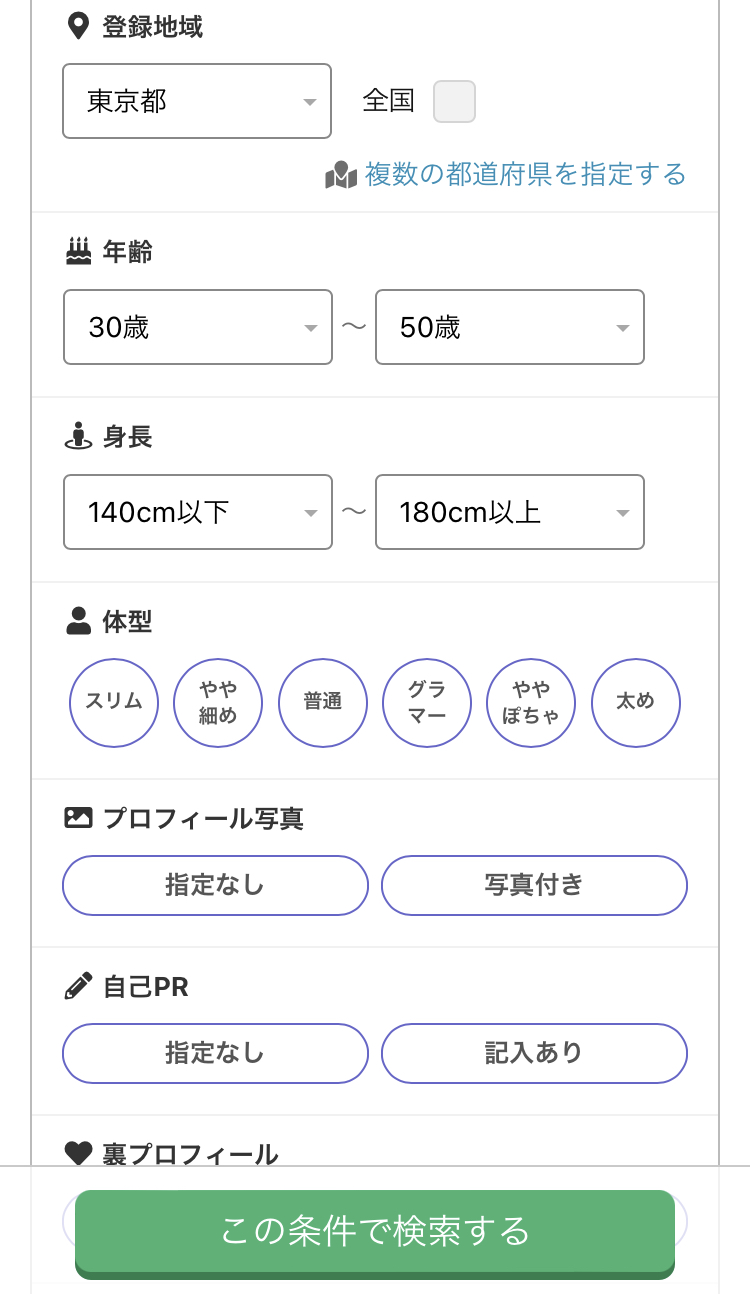The height and width of the screenshot is (1294, 750).
Task: Click the birthday cake icon beside 年齢
Action: pos(78,251)
